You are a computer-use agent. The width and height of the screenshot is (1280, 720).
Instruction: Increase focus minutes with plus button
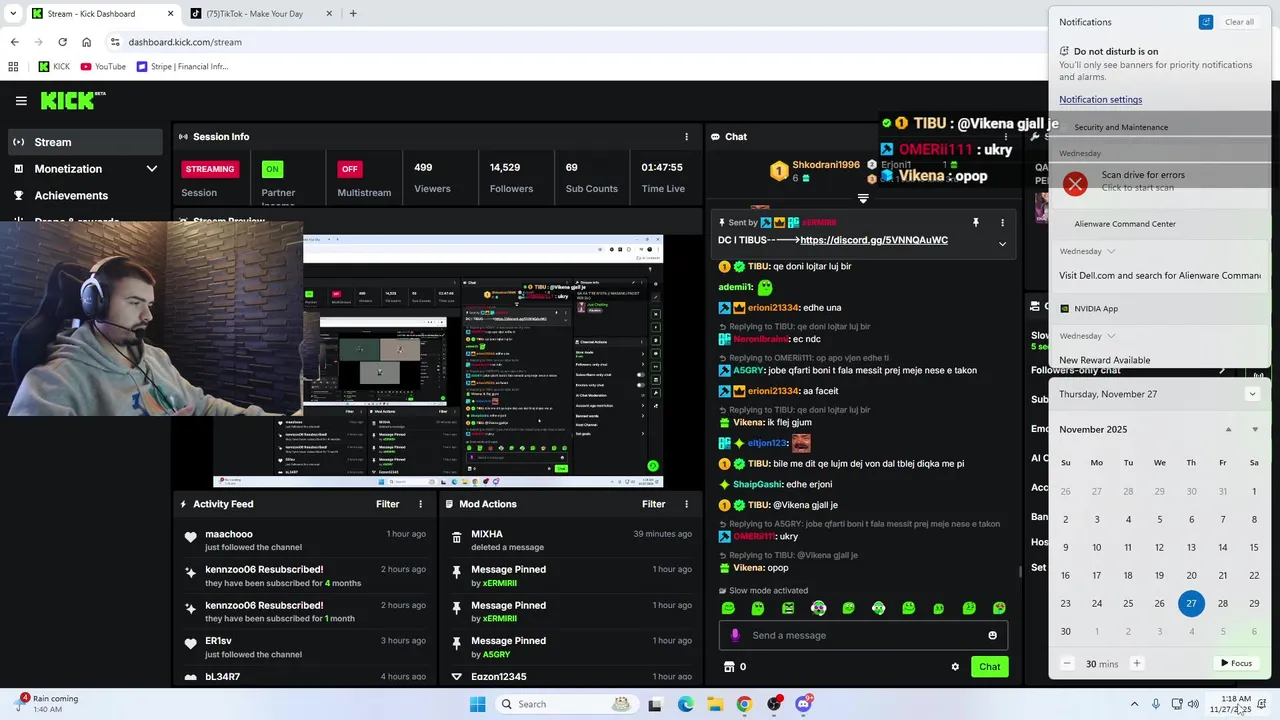point(1136,663)
